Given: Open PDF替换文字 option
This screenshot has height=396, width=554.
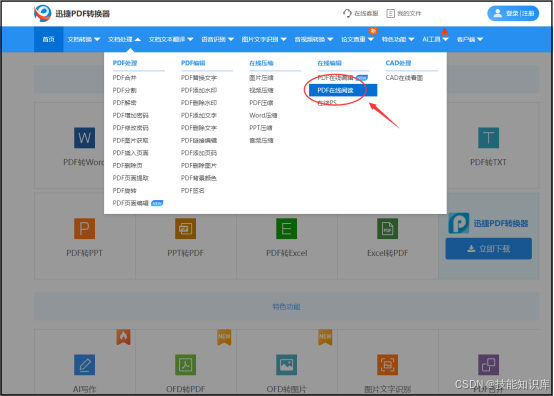Looking at the screenshot, I should click(199, 78).
